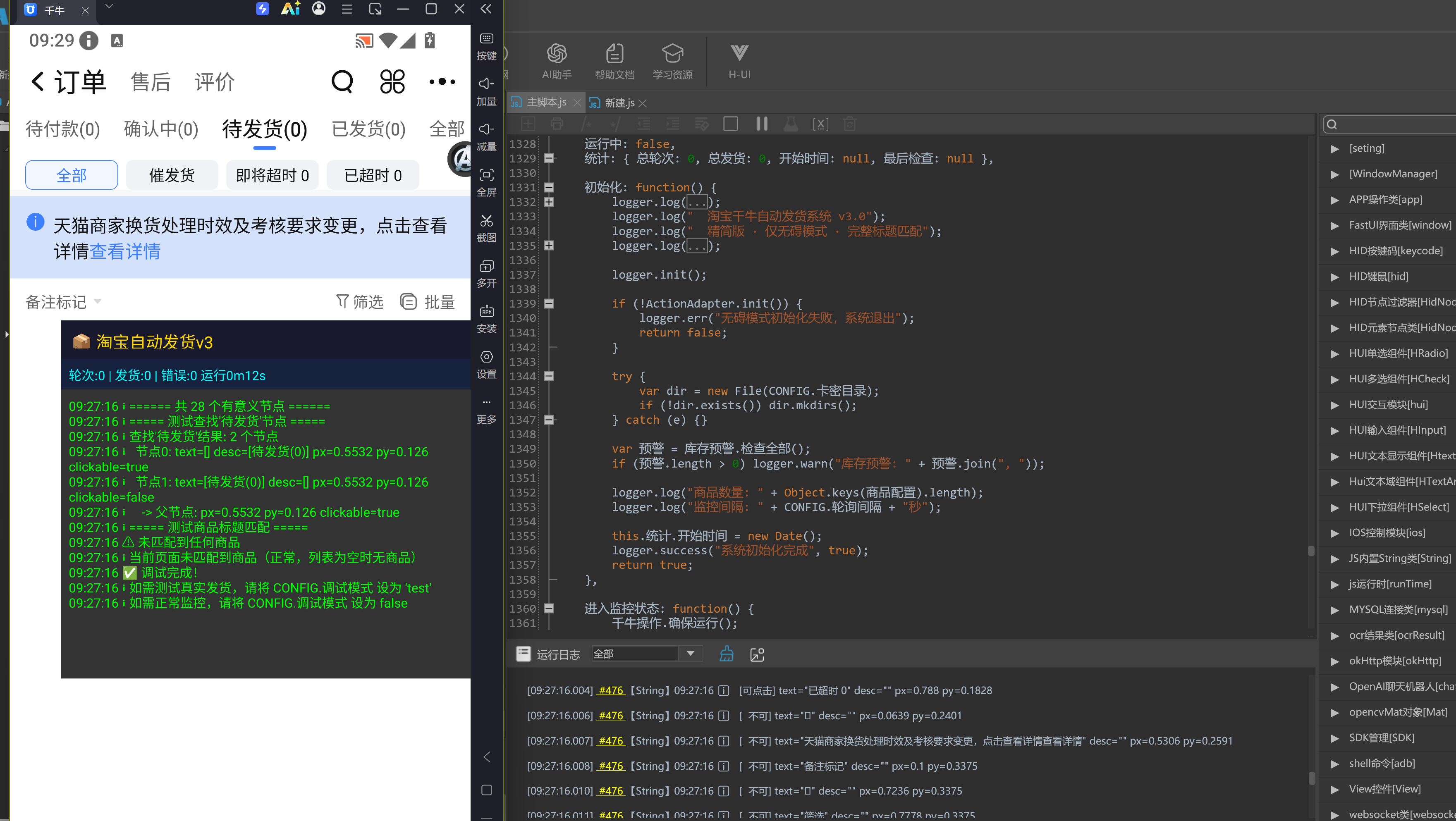Screen dimensions: 1456x821
Task: Collapse the if block fold at line 1339
Action: point(549,303)
